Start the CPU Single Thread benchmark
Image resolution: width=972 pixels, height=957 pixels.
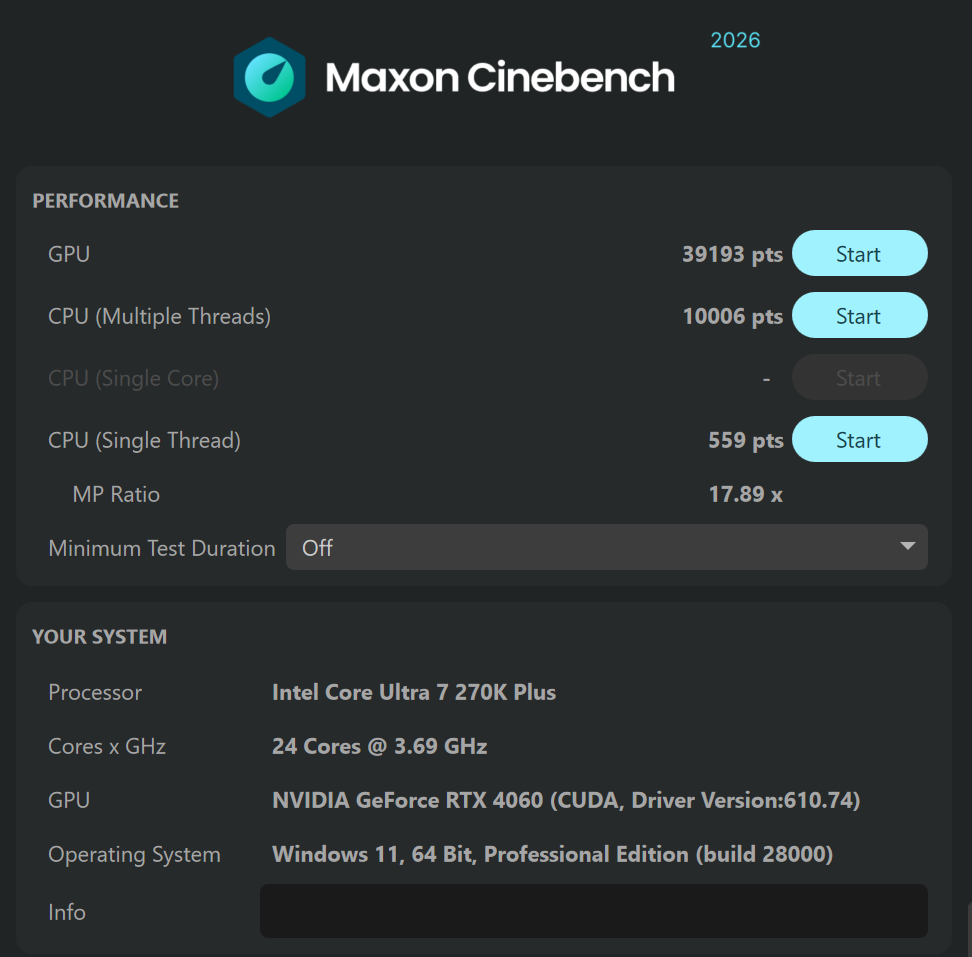[x=859, y=439]
